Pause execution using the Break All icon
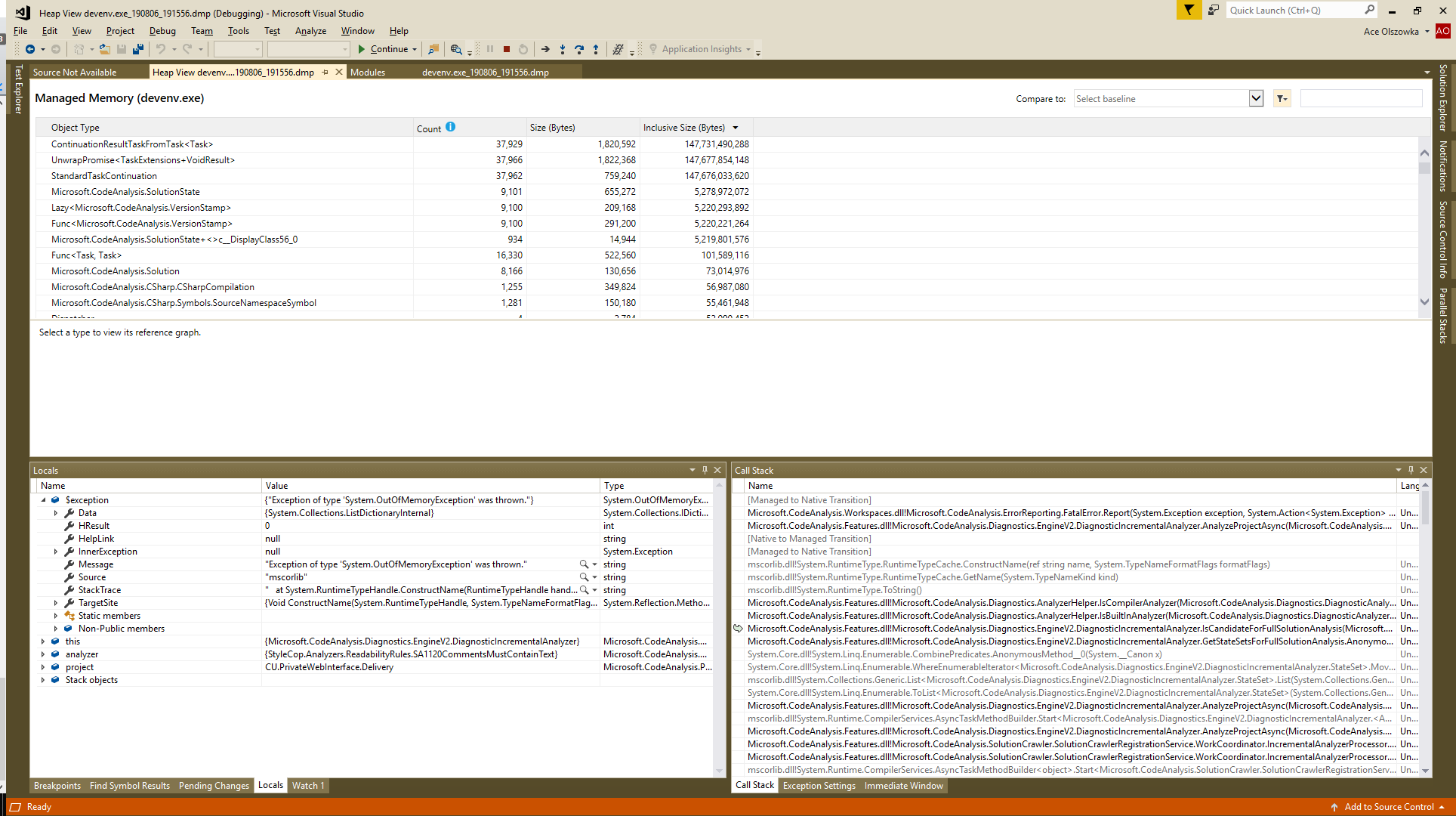1456x816 pixels. pyautogui.click(x=489, y=48)
